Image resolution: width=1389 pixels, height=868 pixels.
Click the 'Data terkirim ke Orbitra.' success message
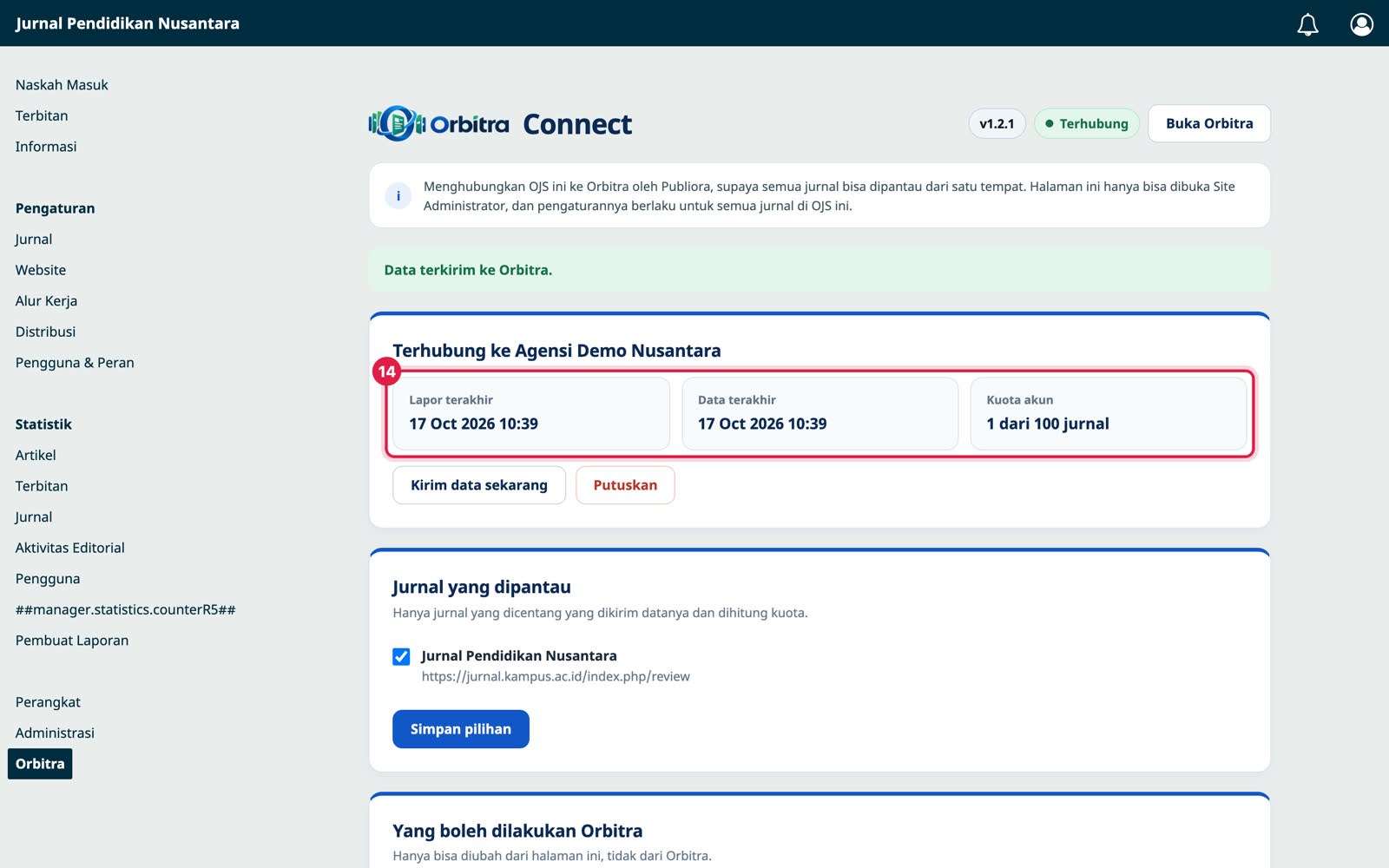pyautogui.click(x=468, y=270)
